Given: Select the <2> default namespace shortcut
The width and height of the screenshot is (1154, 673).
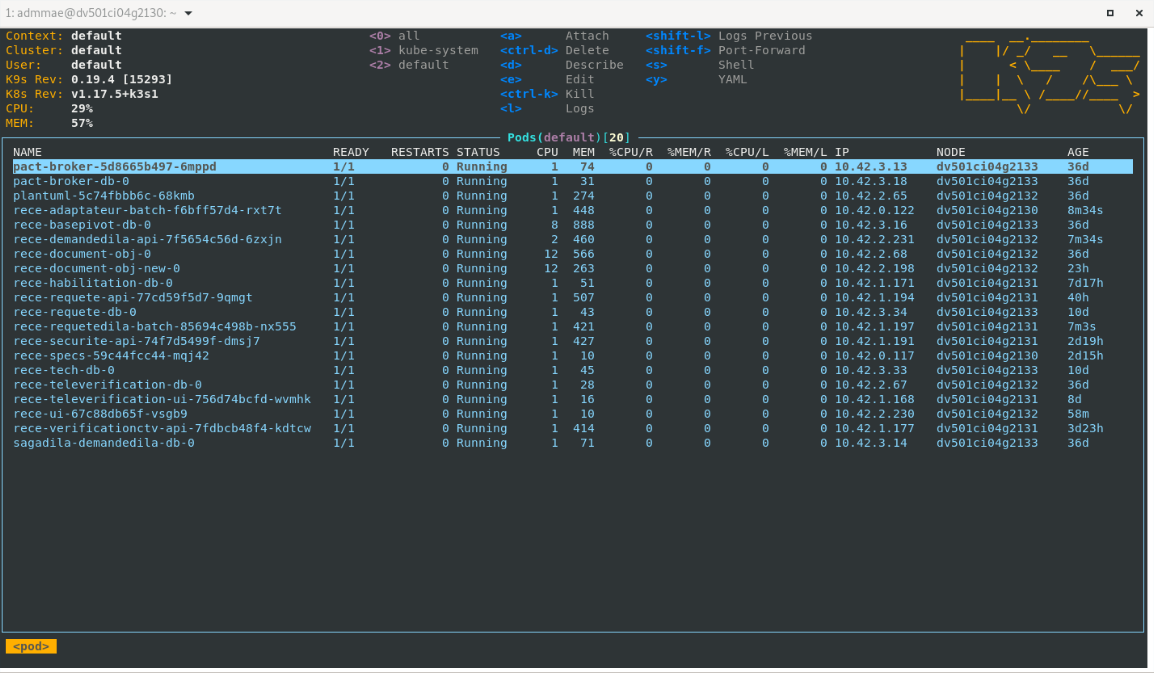Looking at the screenshot, I should 409,66.
